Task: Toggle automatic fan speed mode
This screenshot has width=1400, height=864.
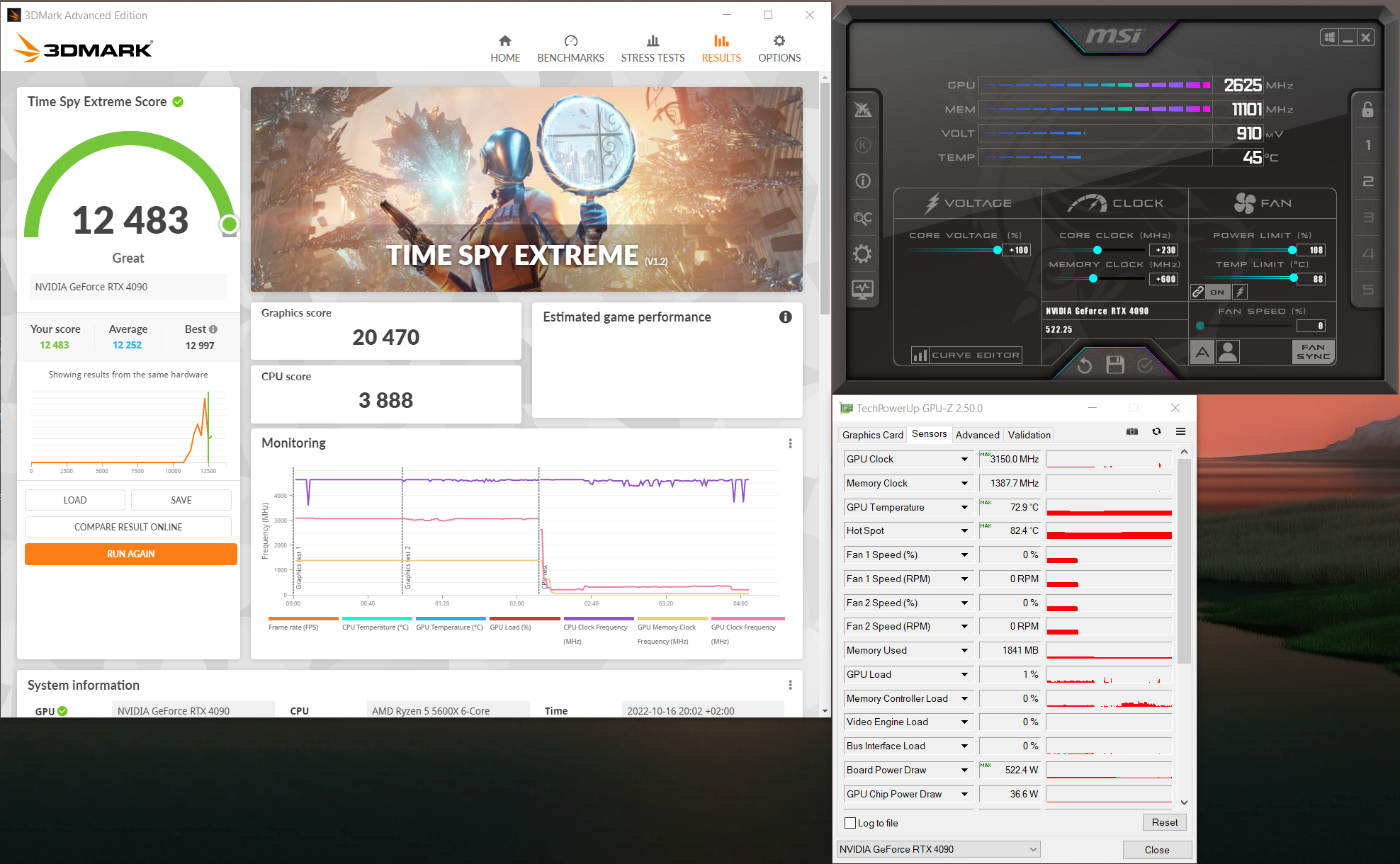Action: click(1202, 352)
